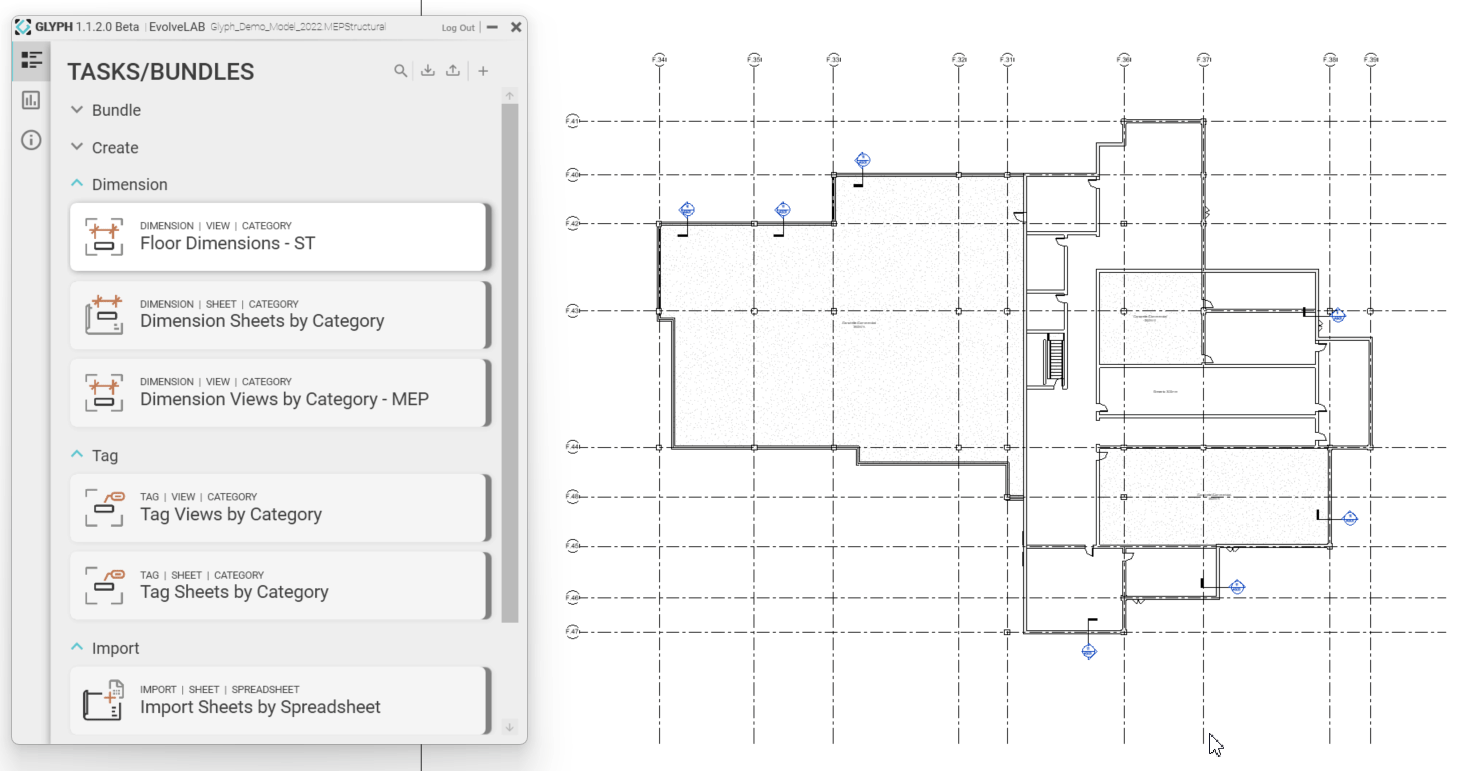Collapse the Dimension section
This screenshot has width=1478, height=771.
pyautogui.click(x=77, y=184)
